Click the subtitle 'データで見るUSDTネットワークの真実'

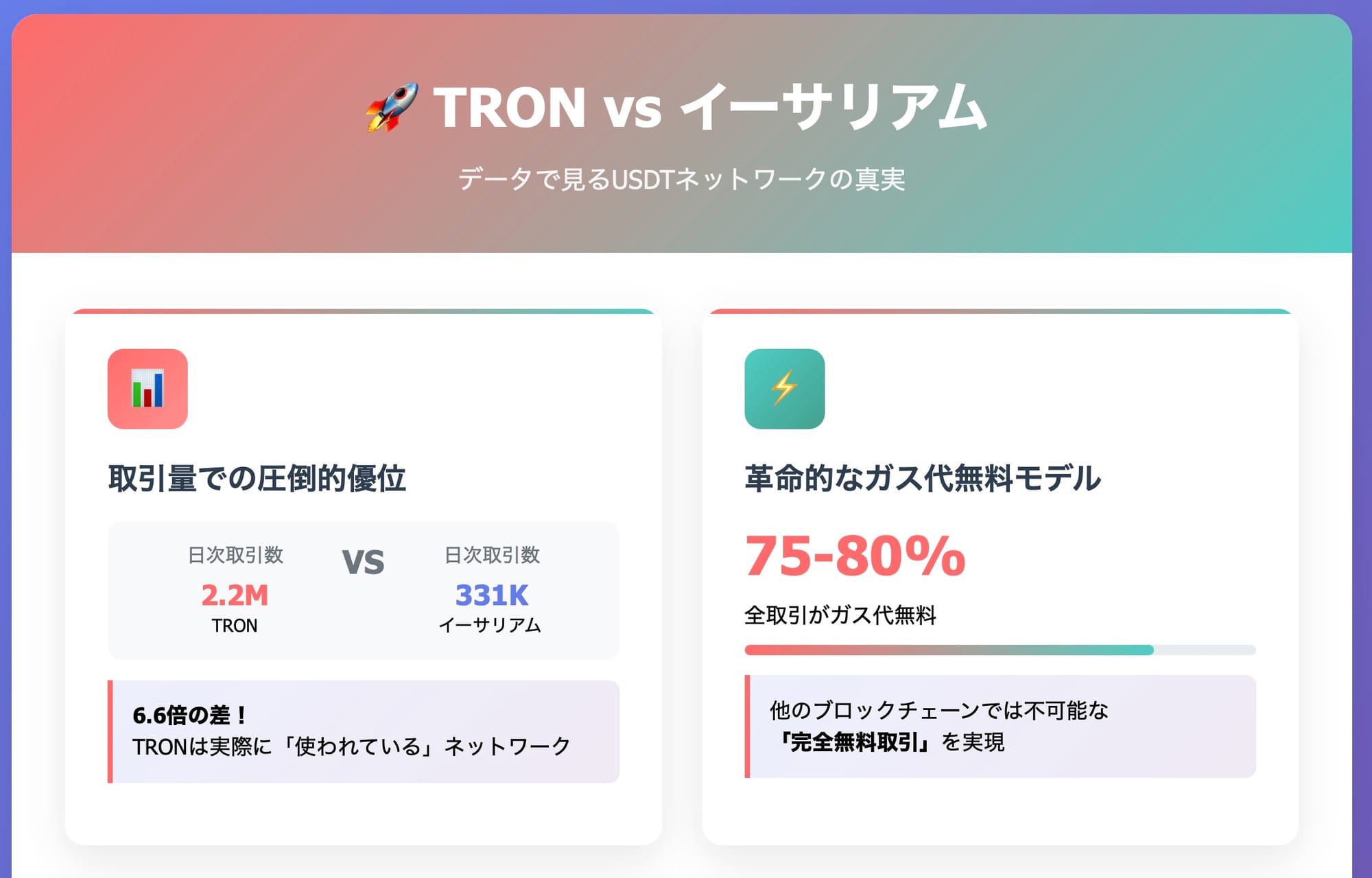click(682, 179)
